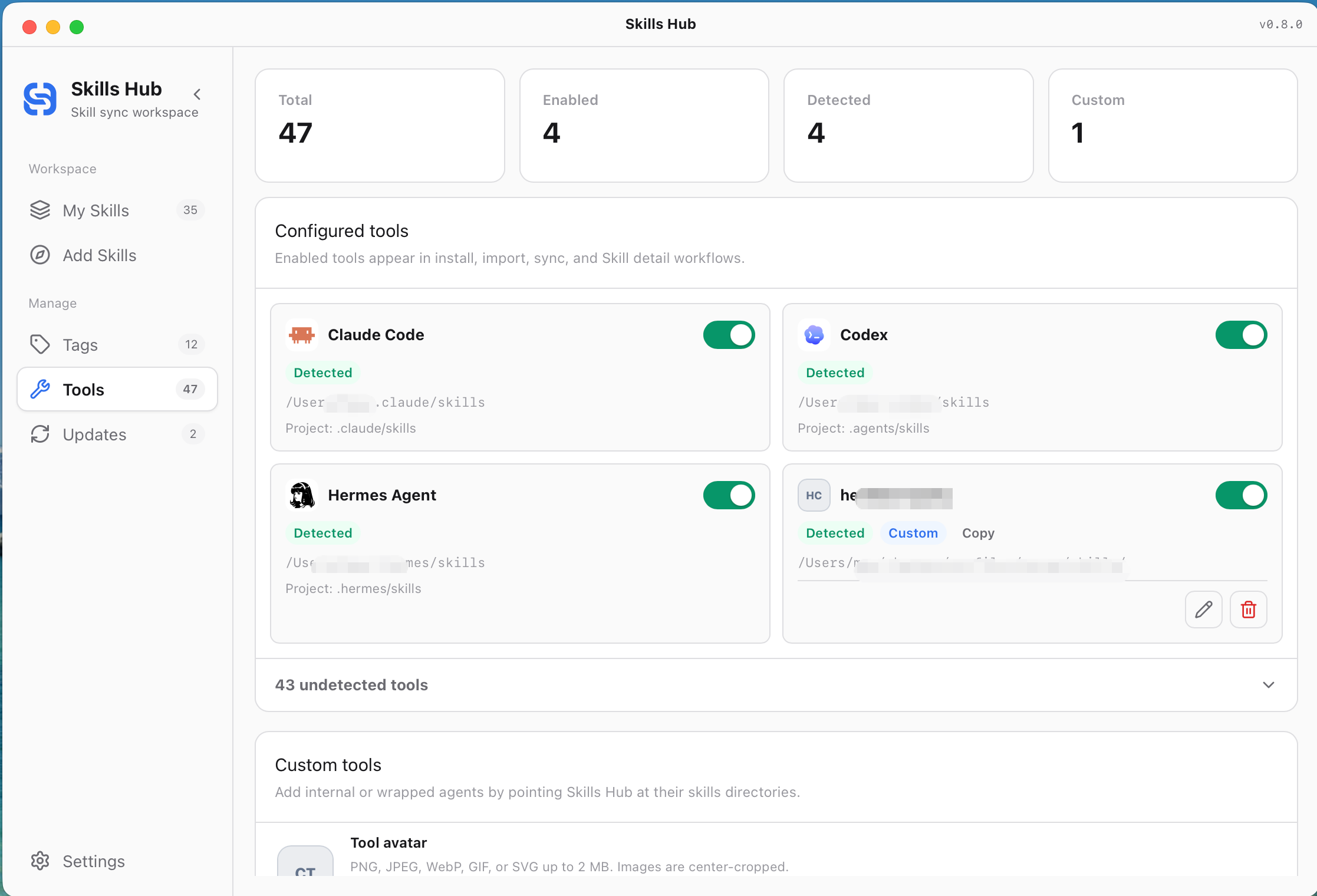Screen dimensions: 1317x896
Task: Click the Copy label on custom tool
Action: [x=978, y=533]
